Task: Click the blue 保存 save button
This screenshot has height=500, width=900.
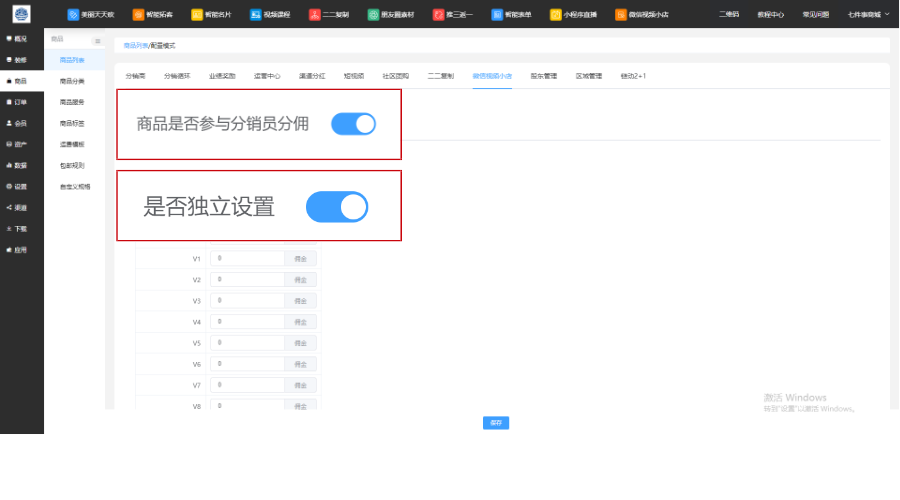Action: point(496,423)
